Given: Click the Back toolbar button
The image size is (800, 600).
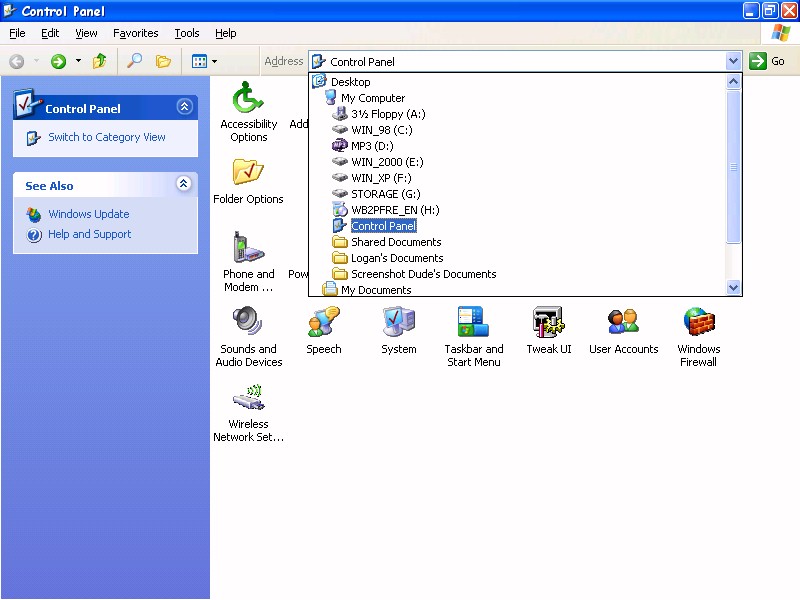Looking at the screenshot, I should click(x=17, y=62).
